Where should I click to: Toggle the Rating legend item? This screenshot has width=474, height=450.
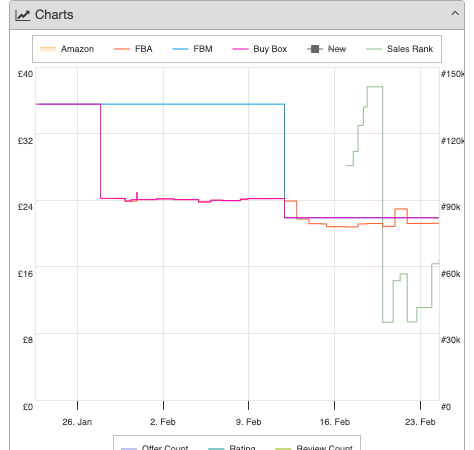(x=232, y=447)
